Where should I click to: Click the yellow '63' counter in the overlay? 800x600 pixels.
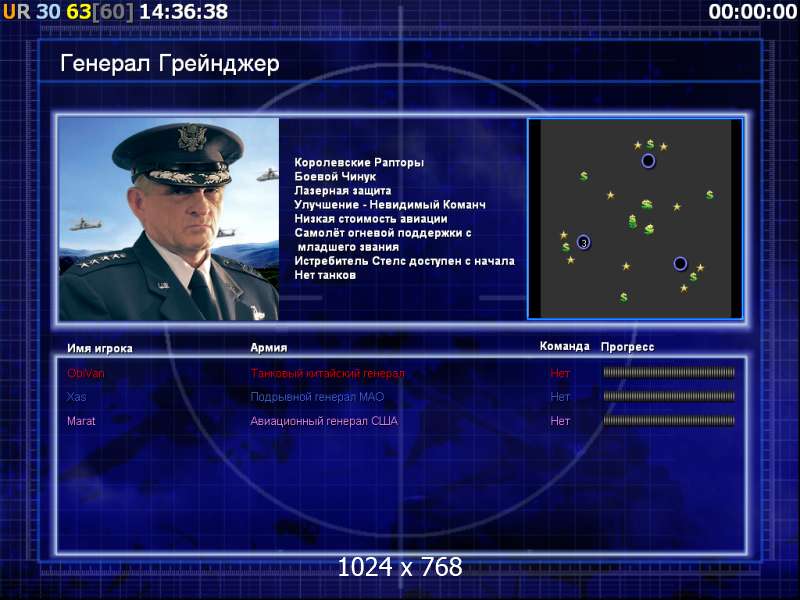tap(79, 12)
